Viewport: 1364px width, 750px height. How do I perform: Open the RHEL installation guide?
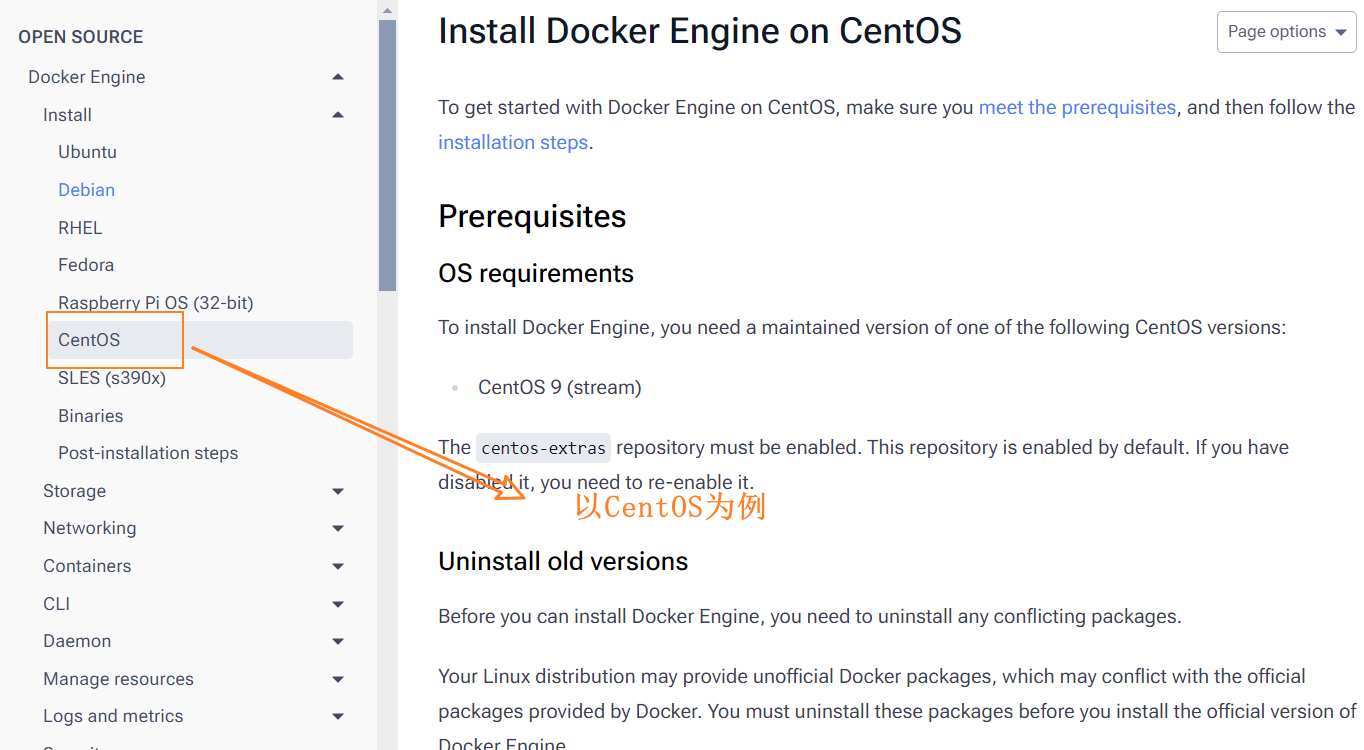click(80, 227)
